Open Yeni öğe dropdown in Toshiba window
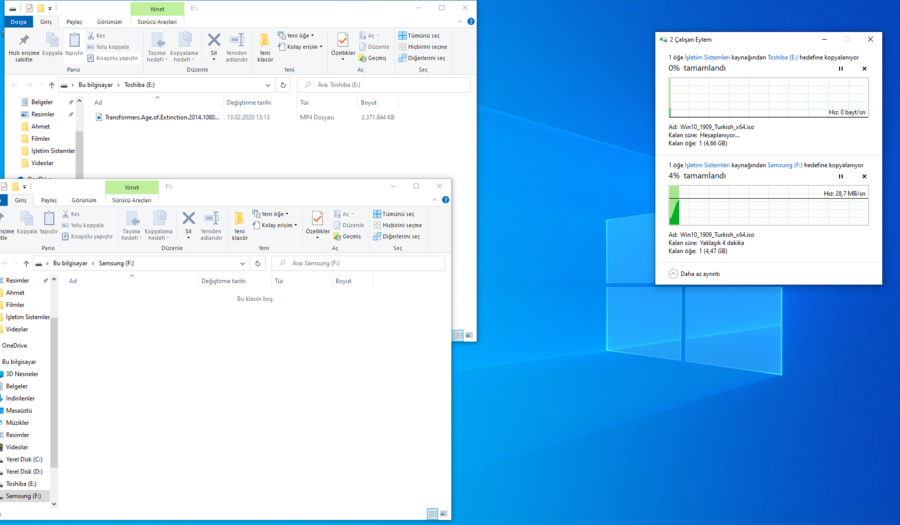This screenshot has width=900, height=525. [296, 36]
